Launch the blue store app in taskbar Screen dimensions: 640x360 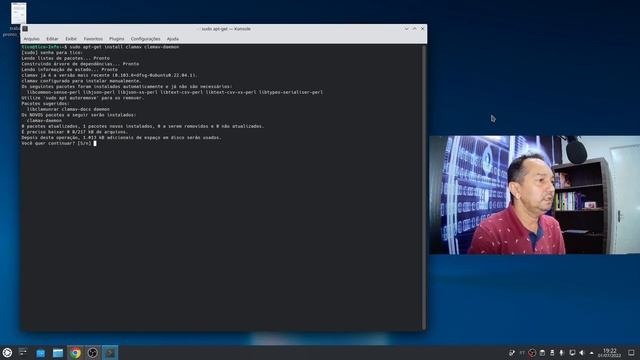(x=40, y=353)
